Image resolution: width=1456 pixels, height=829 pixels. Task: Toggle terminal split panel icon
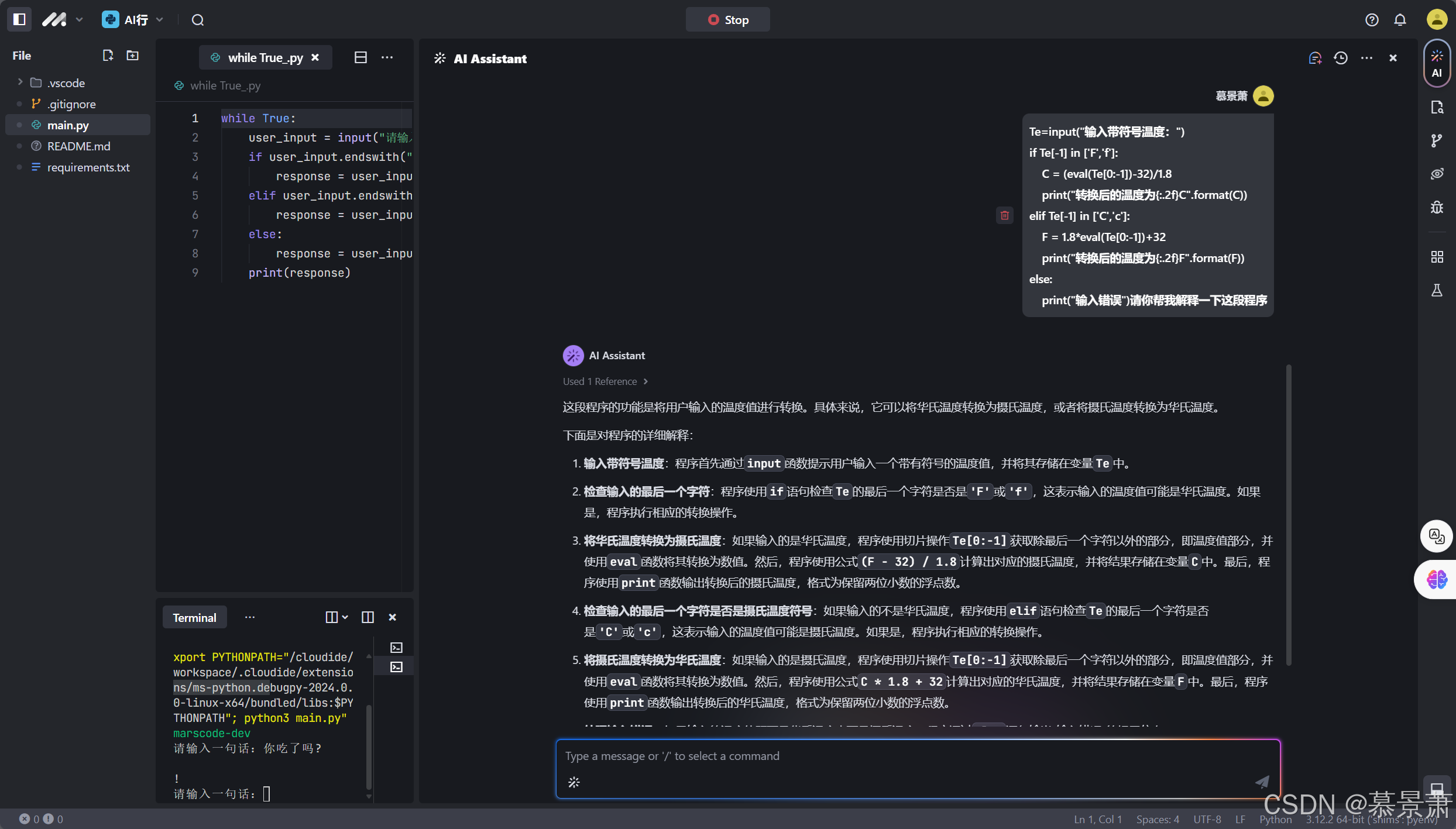[x=368, y=617]
